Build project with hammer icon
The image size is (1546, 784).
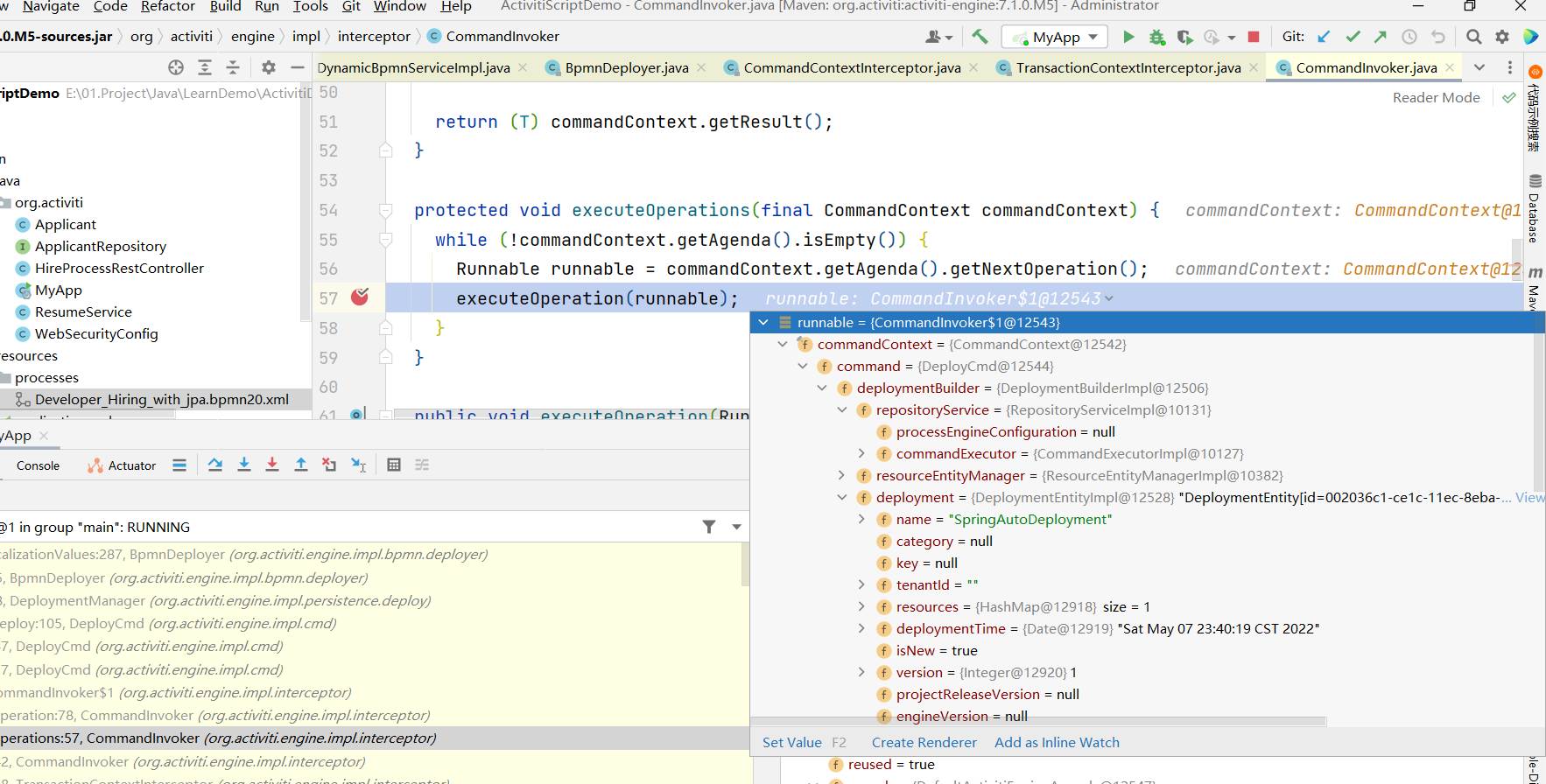click(x=980, y=37)
